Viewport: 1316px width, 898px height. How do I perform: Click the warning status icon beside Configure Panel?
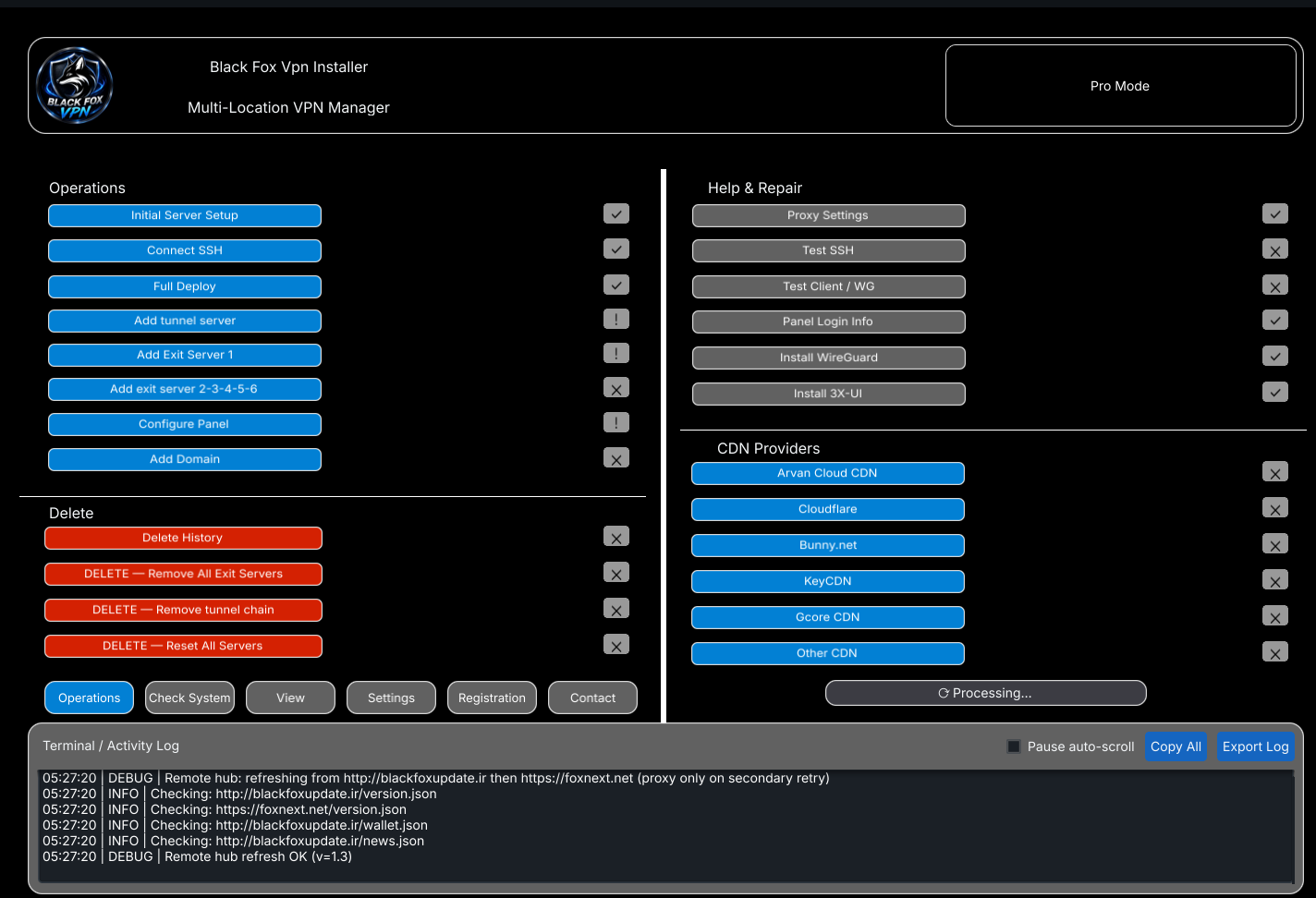616,423
